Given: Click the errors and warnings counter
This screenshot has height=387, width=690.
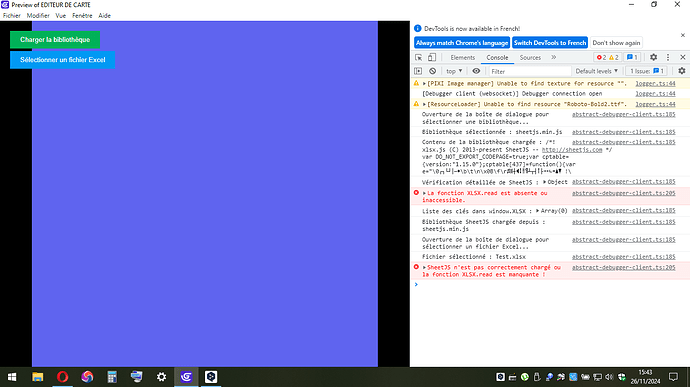Looking at the screenshot, I should 607,57.
